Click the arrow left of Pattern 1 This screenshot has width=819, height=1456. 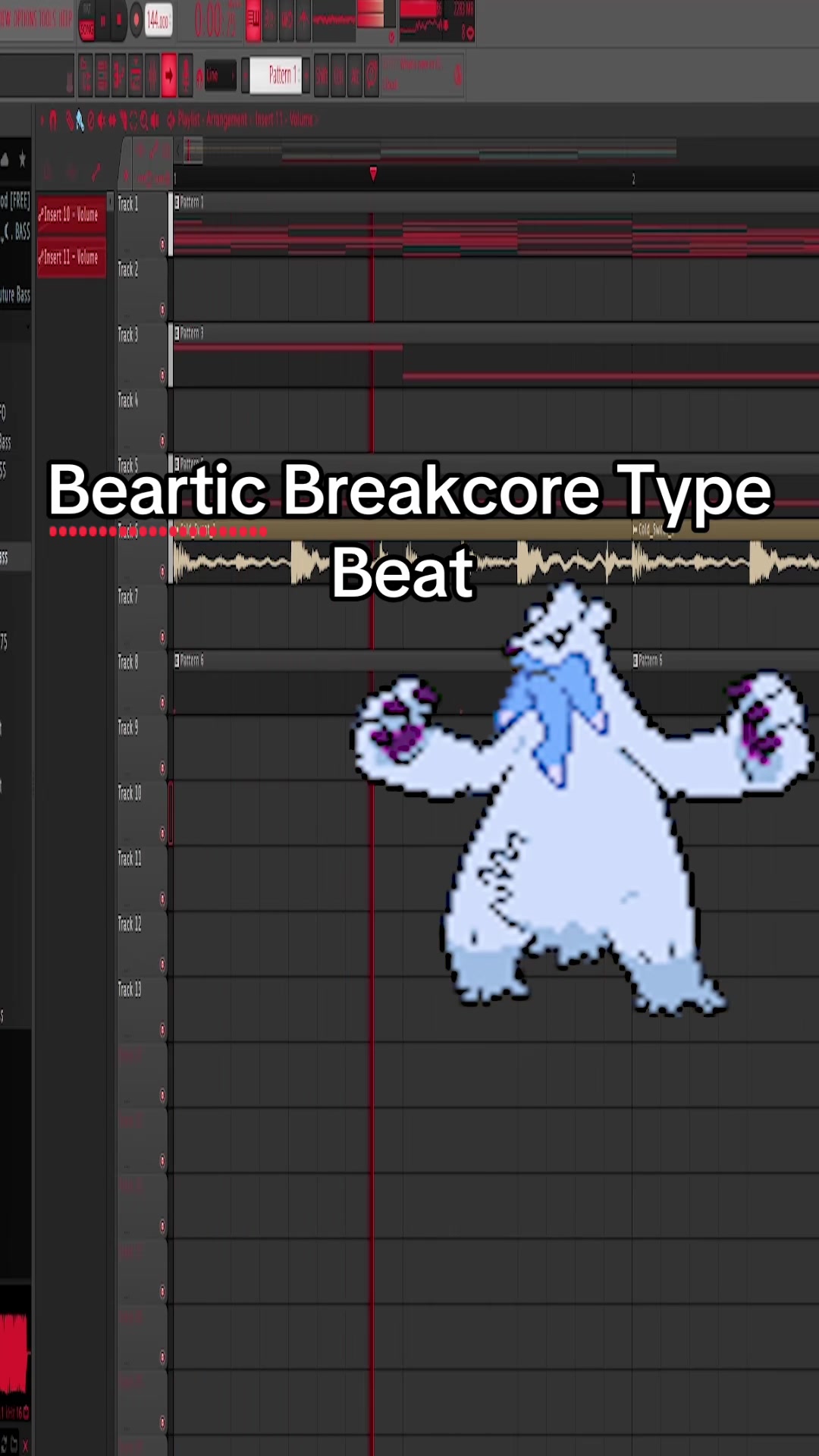[x=245, y=76]
